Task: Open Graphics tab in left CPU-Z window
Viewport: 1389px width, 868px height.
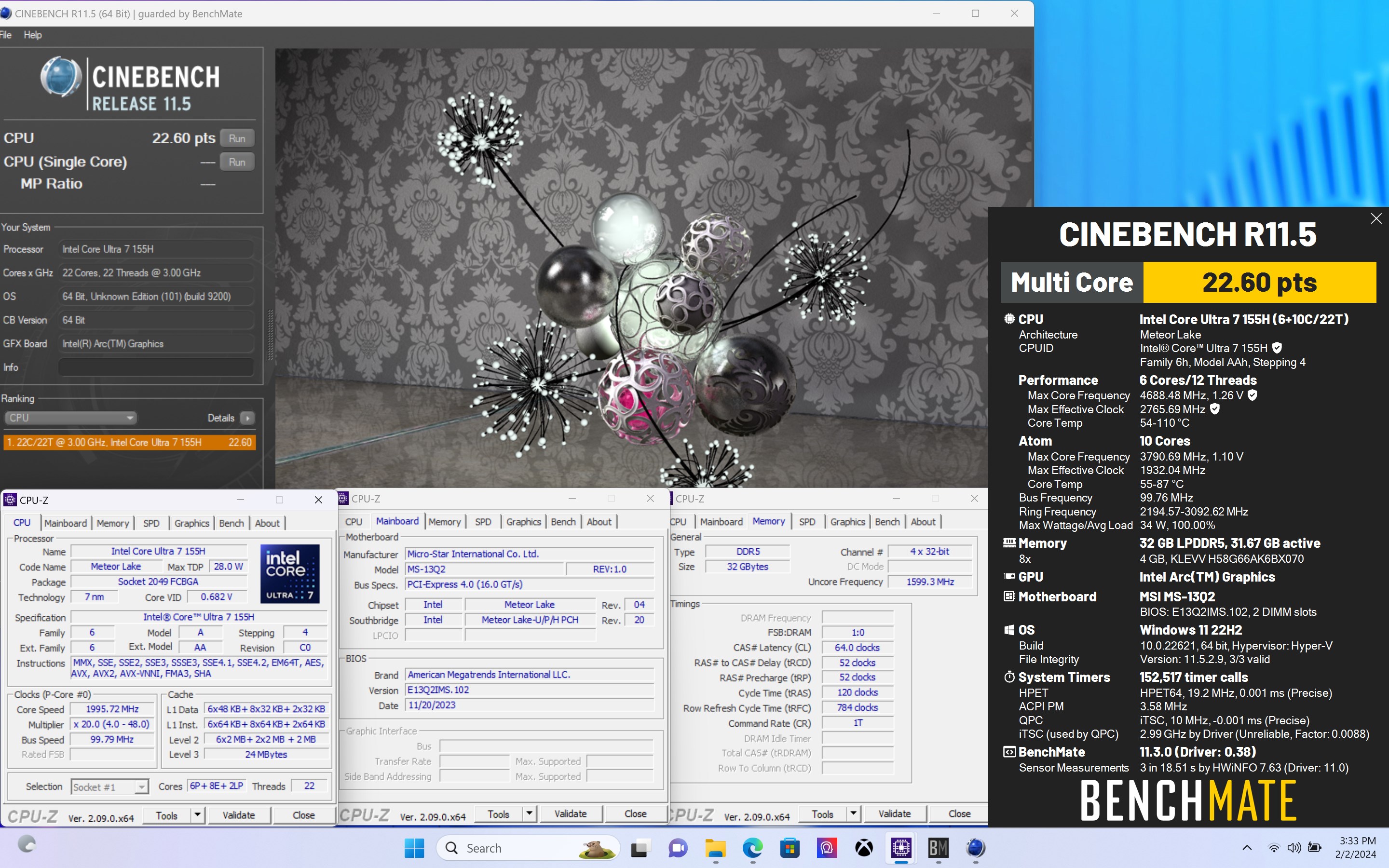Action: coord(191,523)
